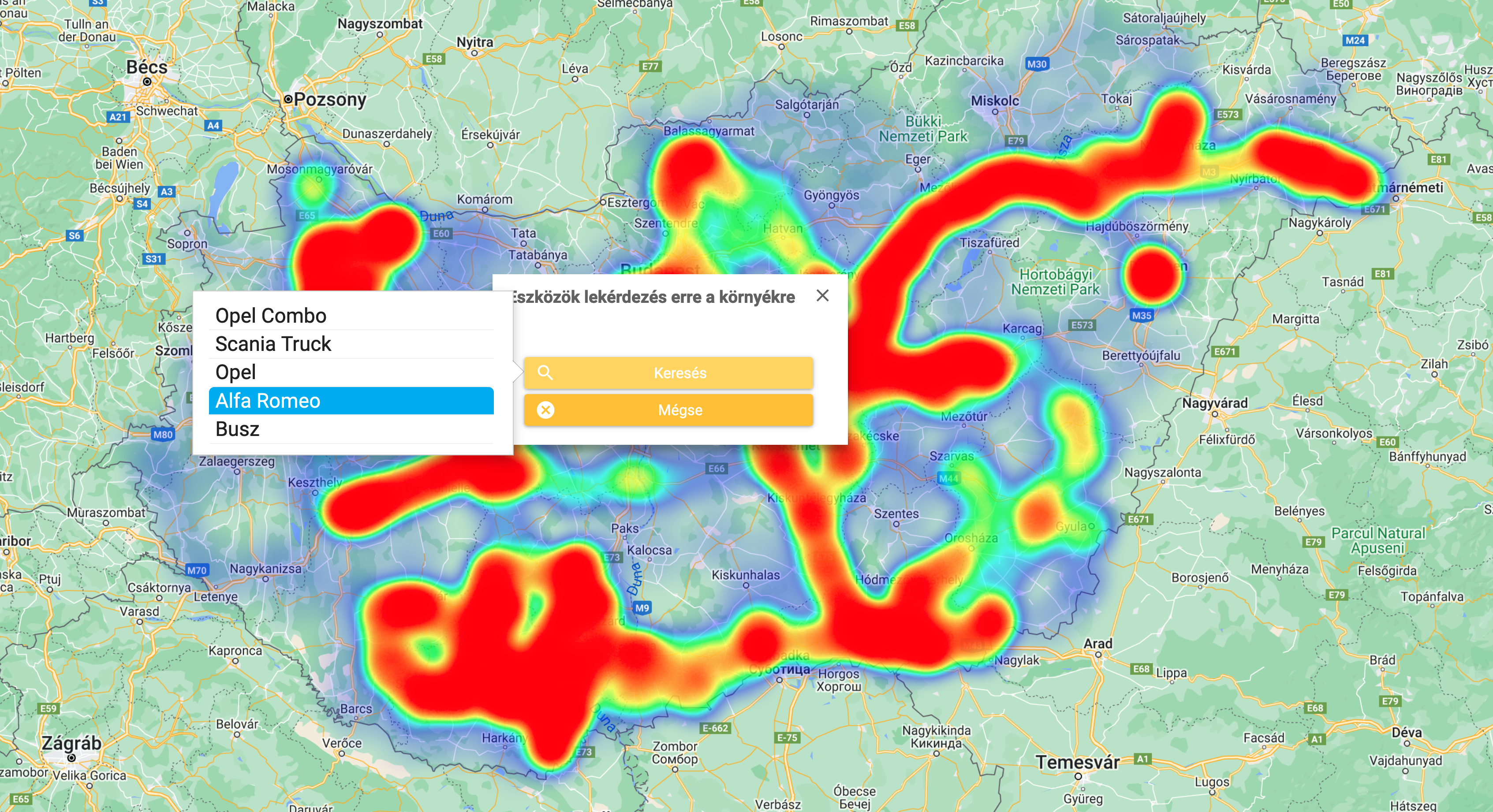Select Opel Combo from the vehicle list
The width and height of the screenshot is (1493, 812).
pyautogui.click(x=351, y=316)
